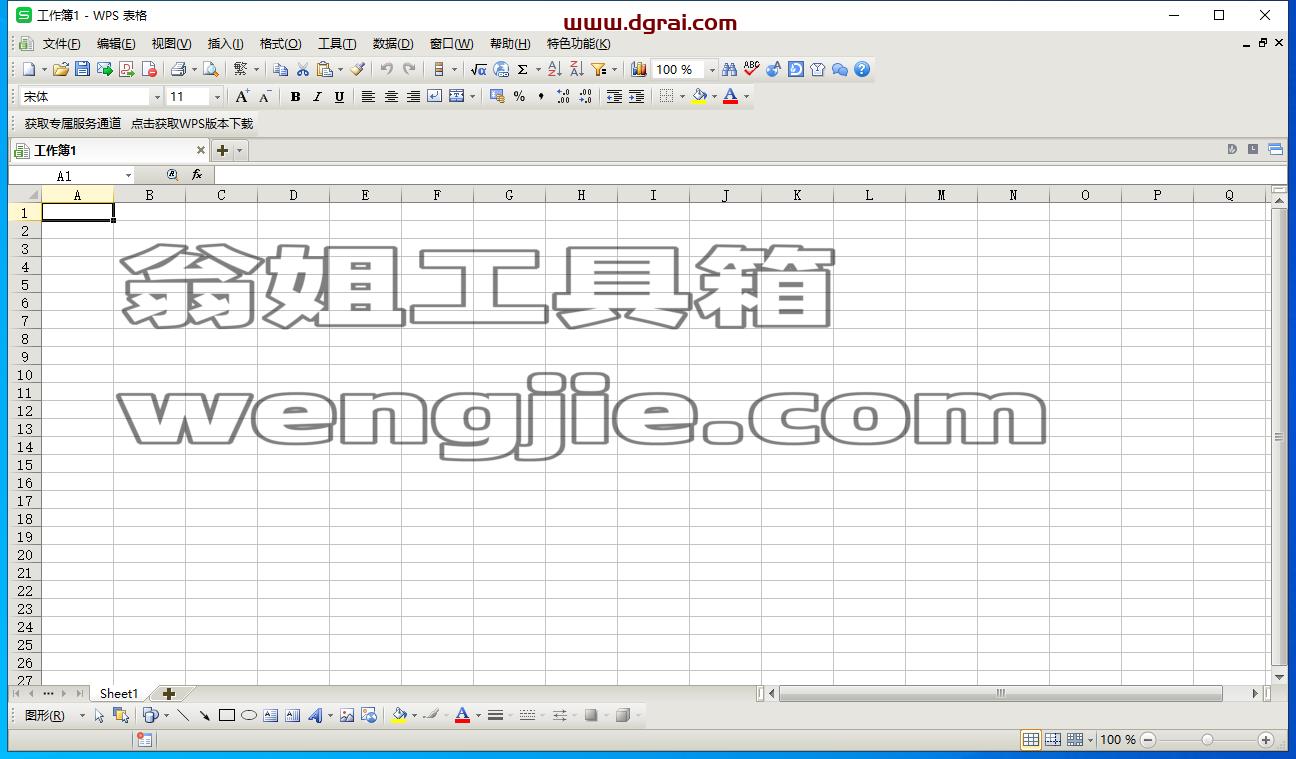Select the ellipse shape tool
Image resolution: width=1296 pixels, height=759 pixels.
pos(249,715)
